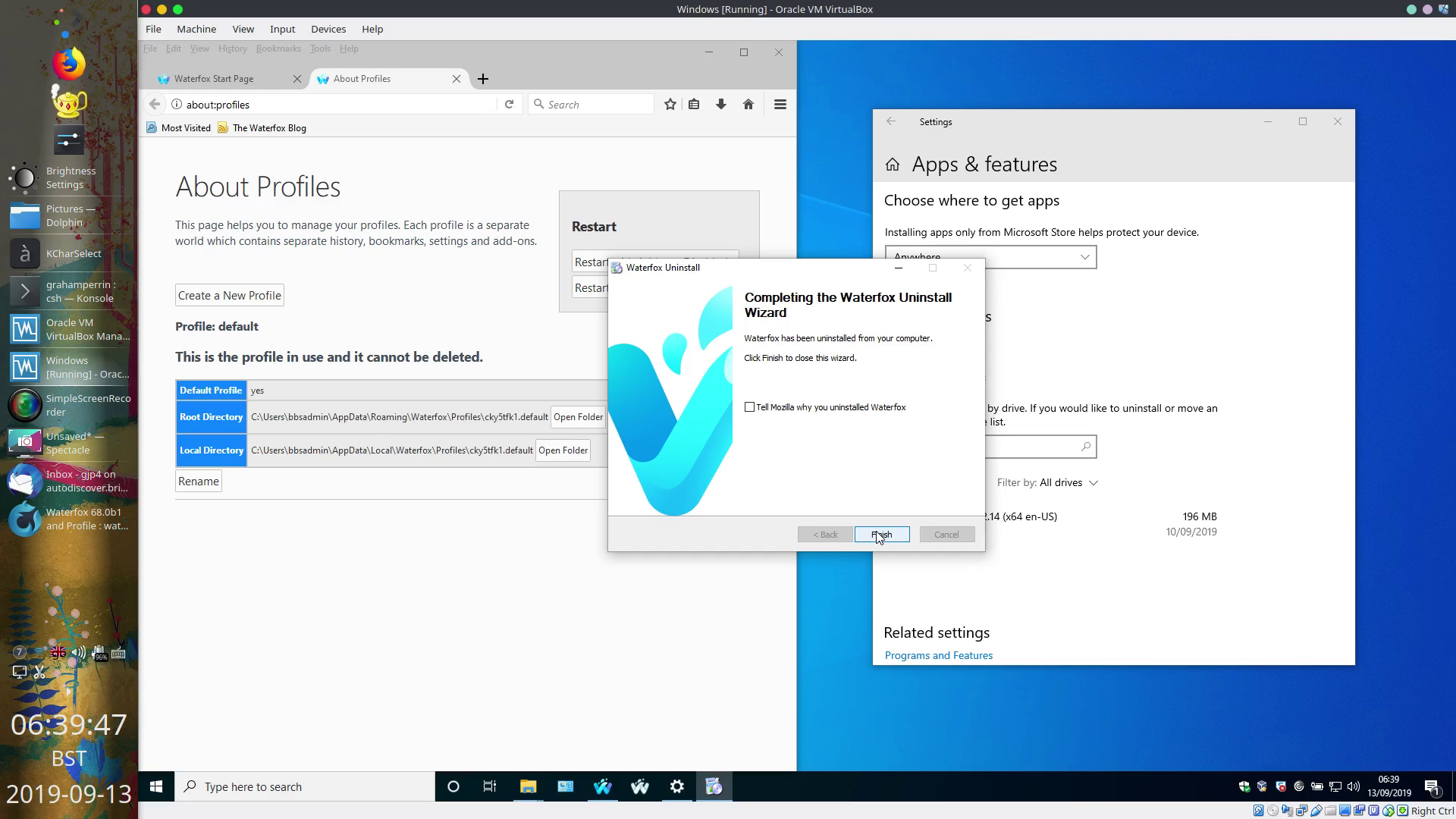The image size is (1456, 819).
Task: Open the Downloads arrow in Waterfox toolbar
Action: pos(721,104)
